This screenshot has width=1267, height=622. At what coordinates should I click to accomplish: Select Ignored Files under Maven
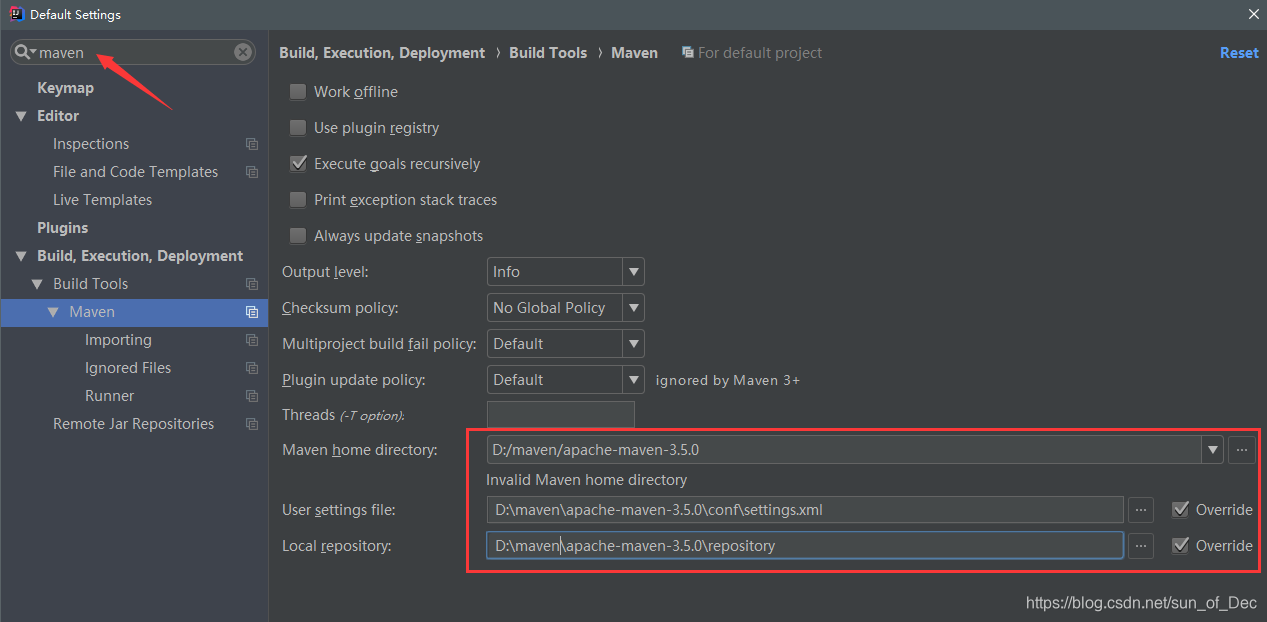[128, 368]
